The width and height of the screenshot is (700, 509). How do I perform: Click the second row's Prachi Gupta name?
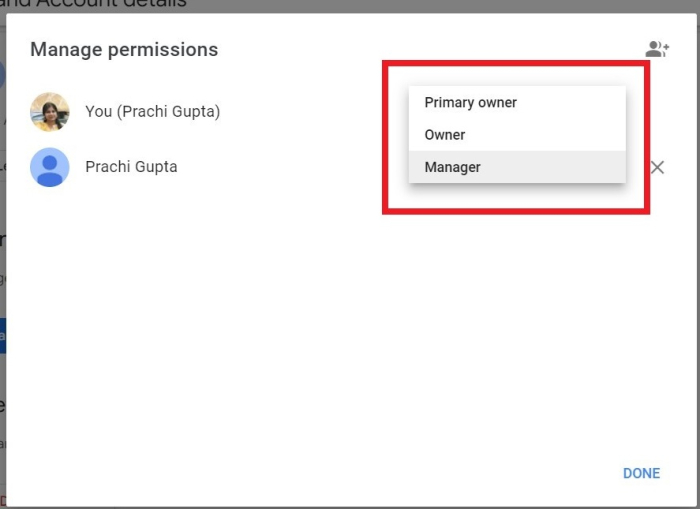(131, 167)
